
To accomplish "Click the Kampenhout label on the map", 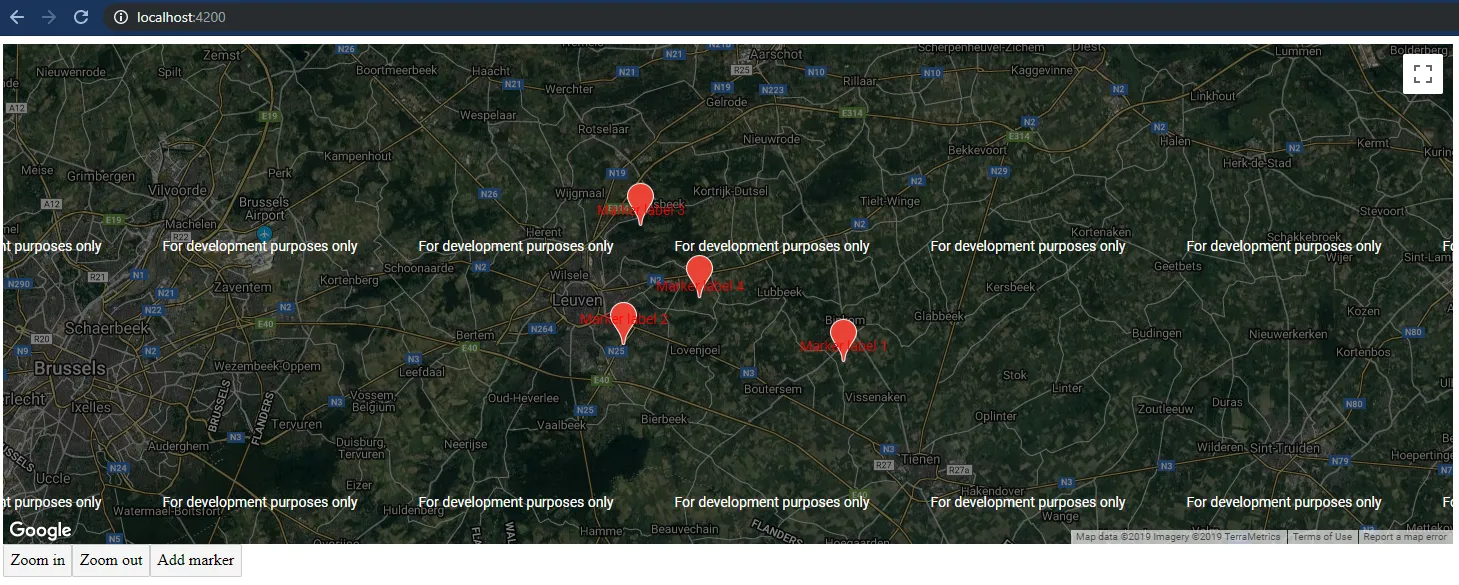I will 358,157.
